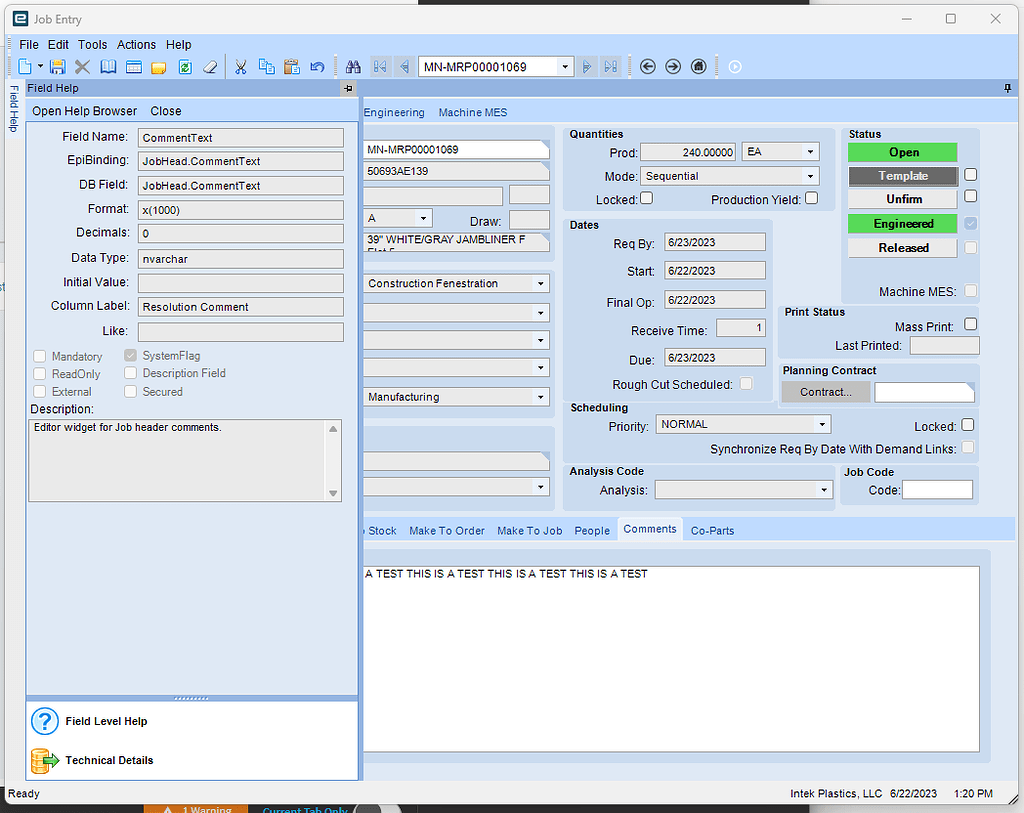Paste from clipboard via the toolbar icon

pyautogui.click(x=291, y=66)
